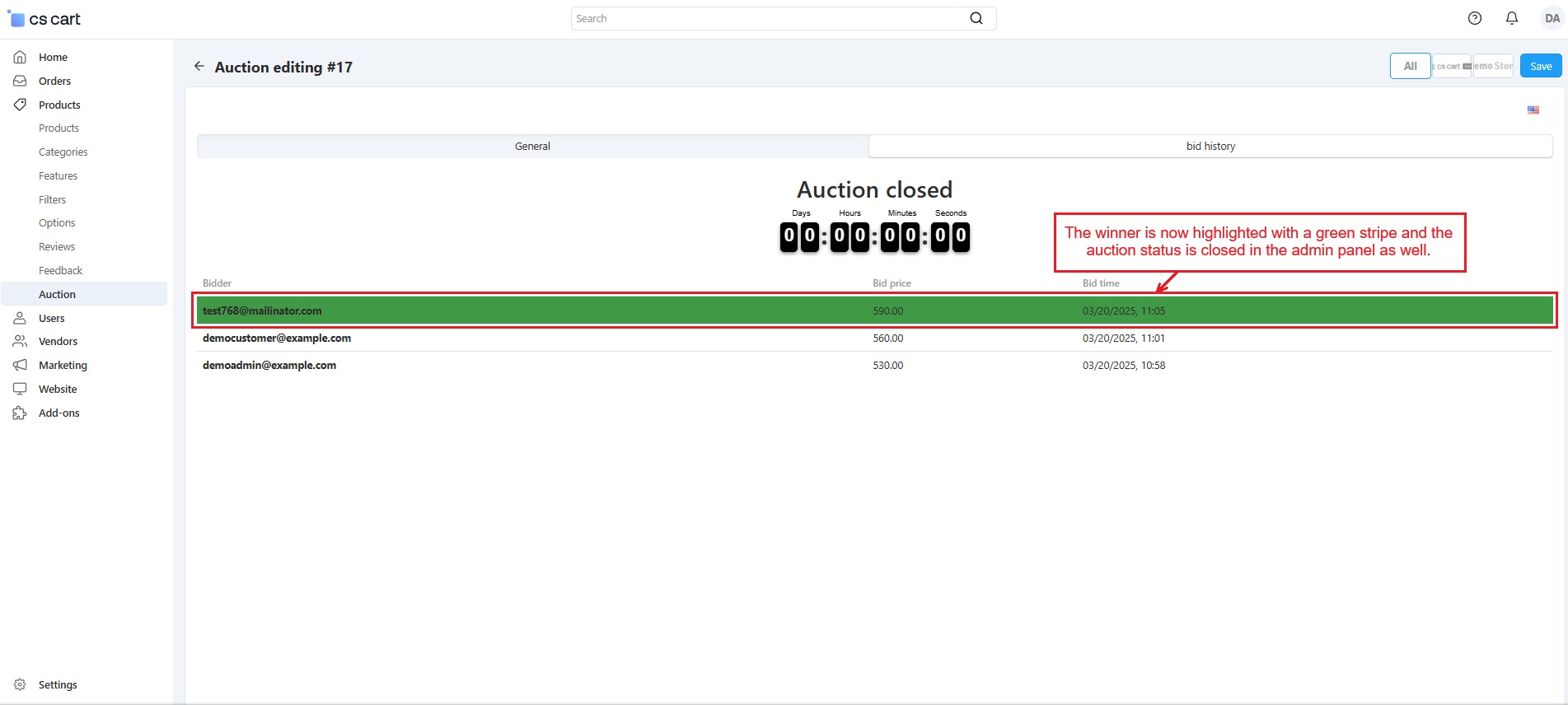Click the Home house icon in sidebar

[20, 57]
